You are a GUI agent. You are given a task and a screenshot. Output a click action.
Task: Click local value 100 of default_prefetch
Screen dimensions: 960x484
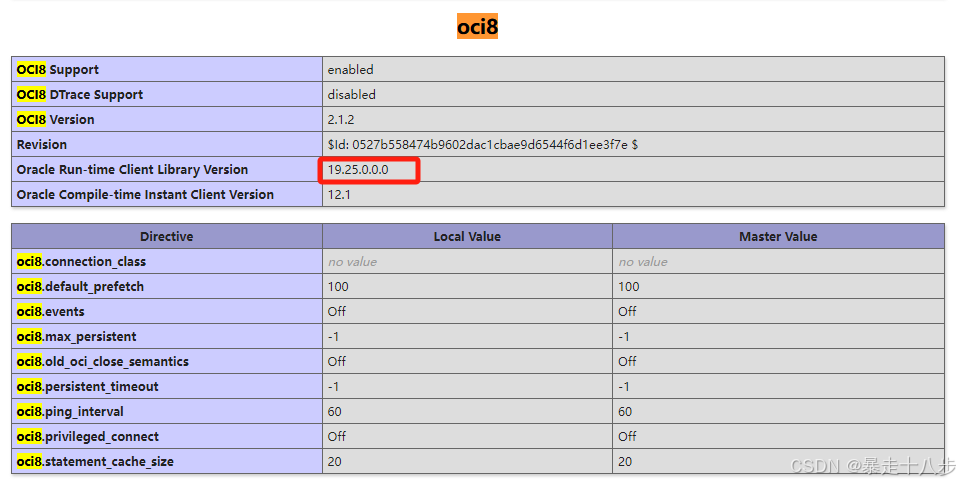click(338, 287)
